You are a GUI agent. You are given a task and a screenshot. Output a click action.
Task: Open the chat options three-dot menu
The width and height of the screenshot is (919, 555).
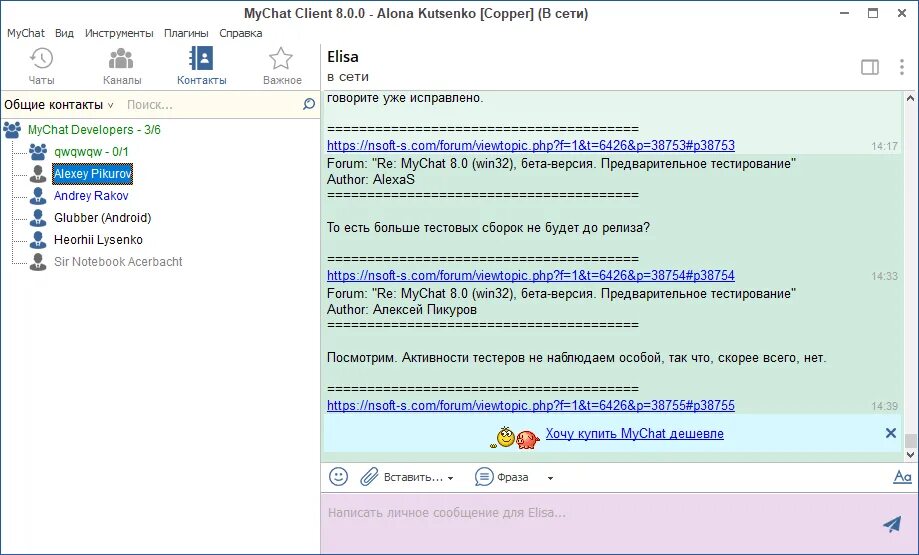[x=901, y=67]
